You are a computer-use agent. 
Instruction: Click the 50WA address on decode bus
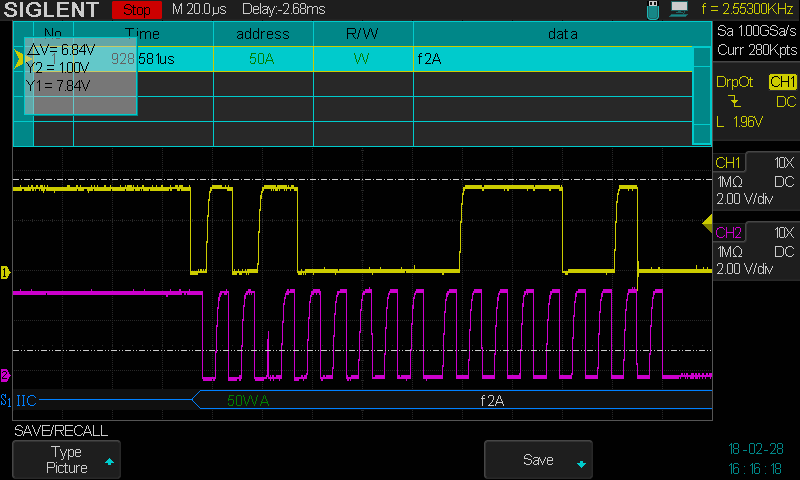pyautogui.click(x=248, y=401)
